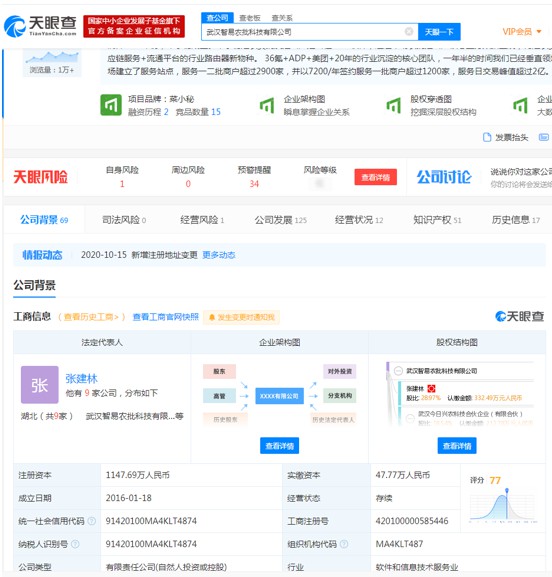This screenshot has width=552, height=577.
Task: Open the 项目品牌 菜小秘 green icon
Action: pyautogui.click(x=111, y=105)
